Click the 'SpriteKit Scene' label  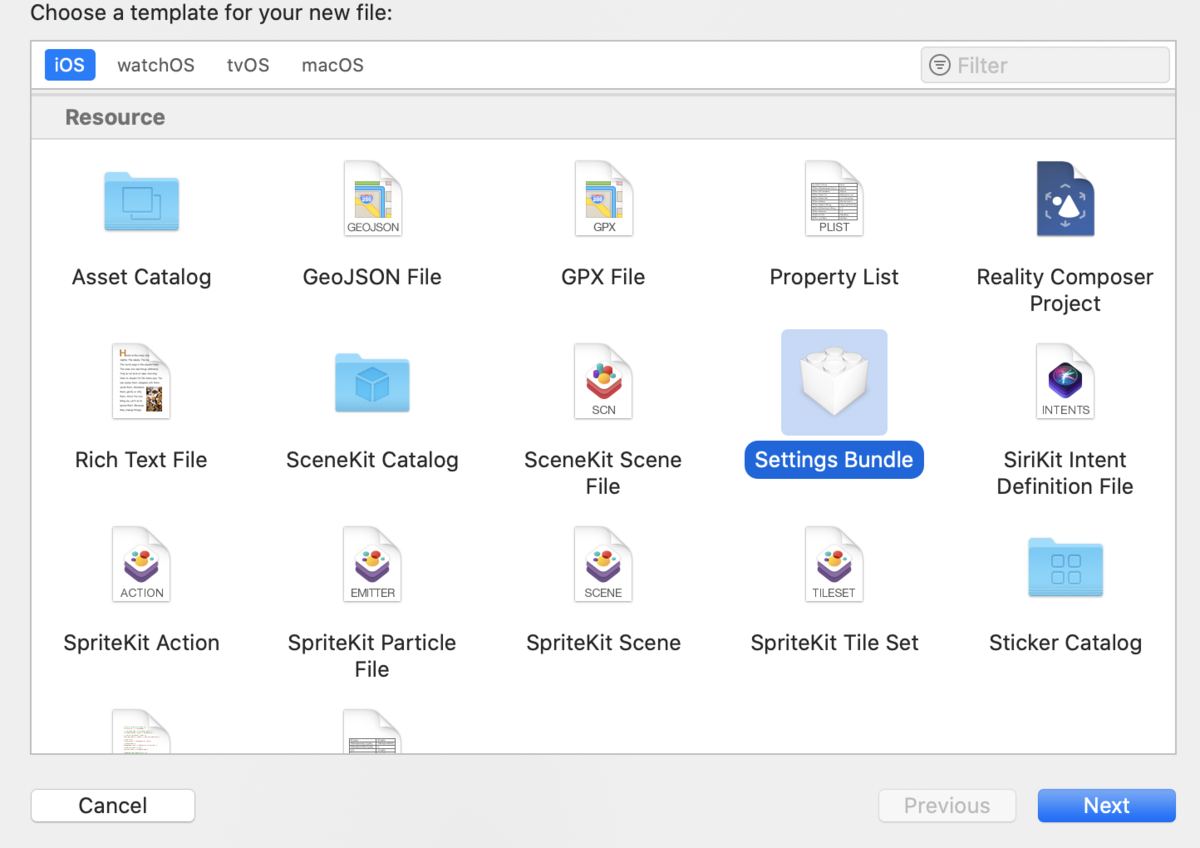coord(603,643)
